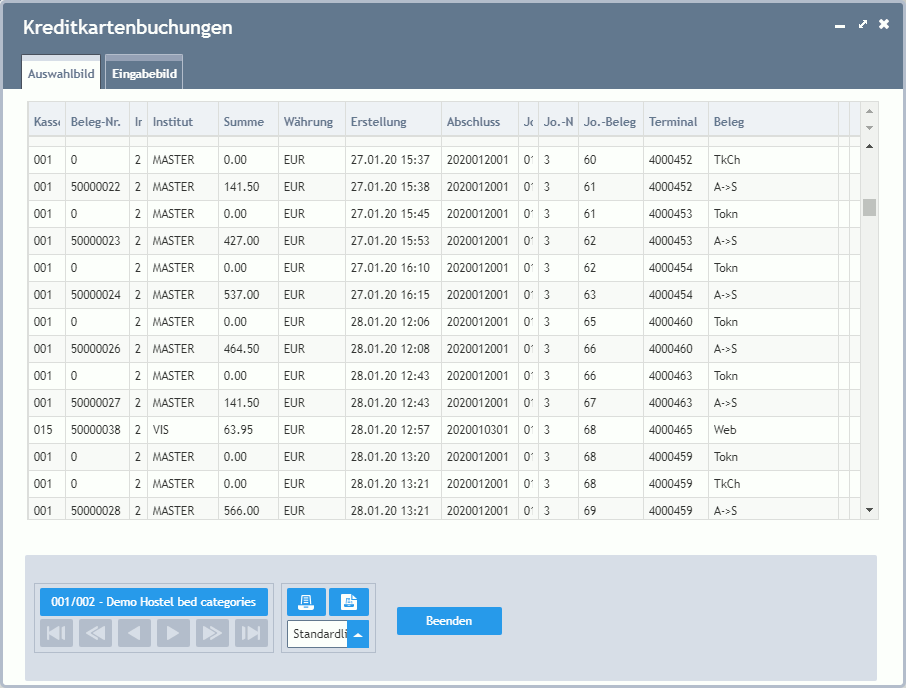The image size is (906, 688).
Task: Click Jo.-Beleg value 65
Action: coord(589,322)
